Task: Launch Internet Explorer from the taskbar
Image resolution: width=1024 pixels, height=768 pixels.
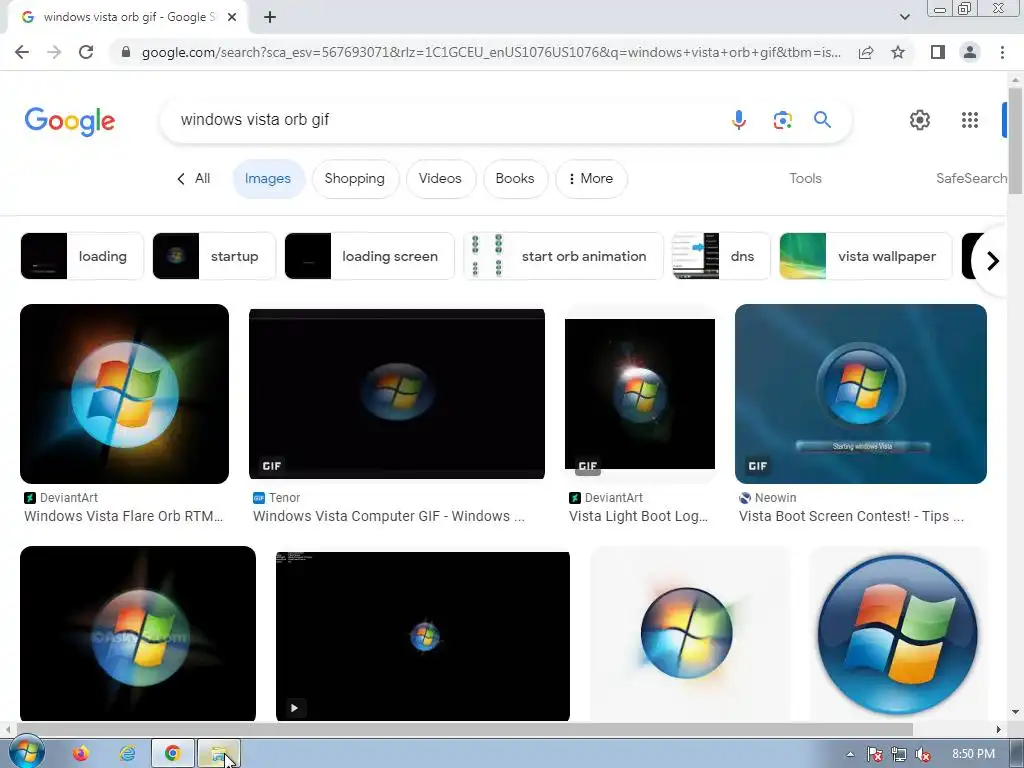Action: click(127, 754)
